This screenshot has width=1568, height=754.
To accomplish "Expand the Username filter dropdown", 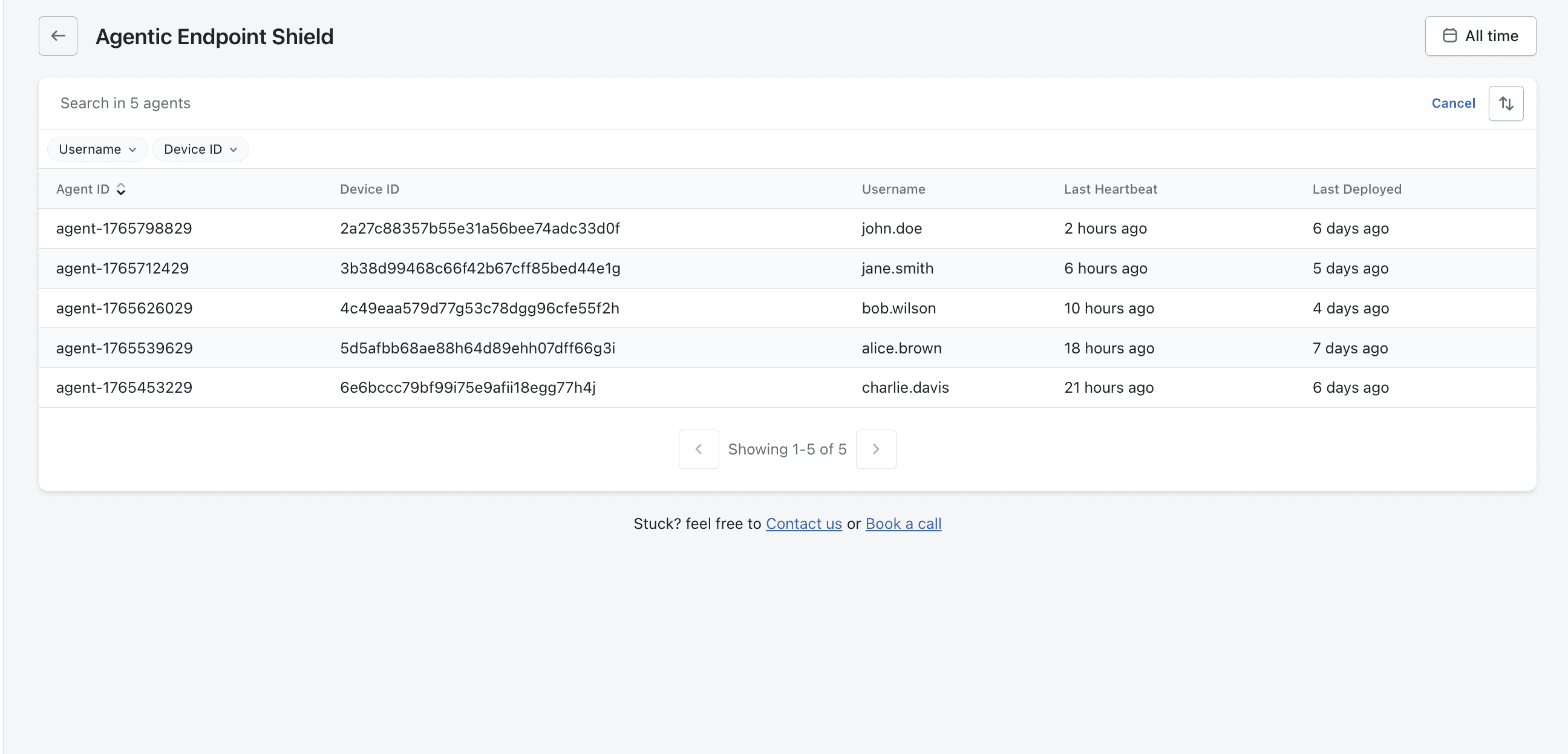I will click(x=97, y=149).
